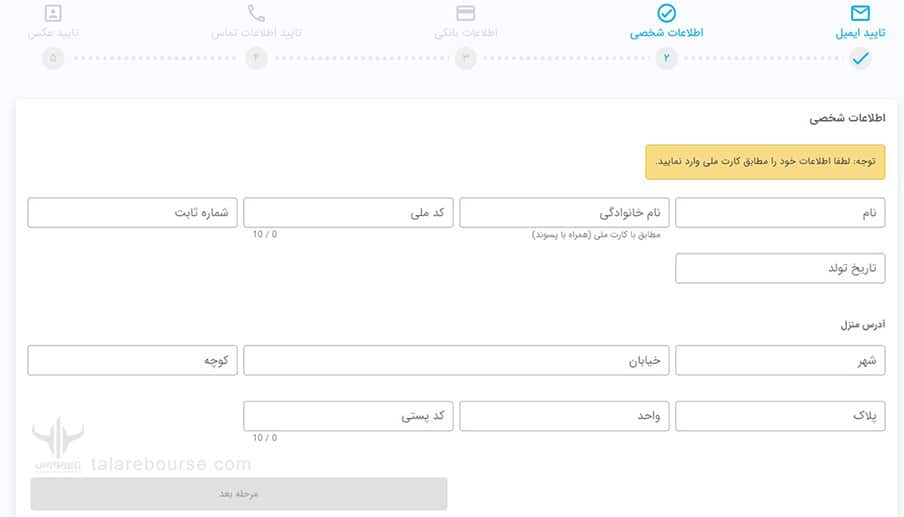904x517 pixels.
Task: Click the کوچه (alley) input field
Action: (133, 360)
